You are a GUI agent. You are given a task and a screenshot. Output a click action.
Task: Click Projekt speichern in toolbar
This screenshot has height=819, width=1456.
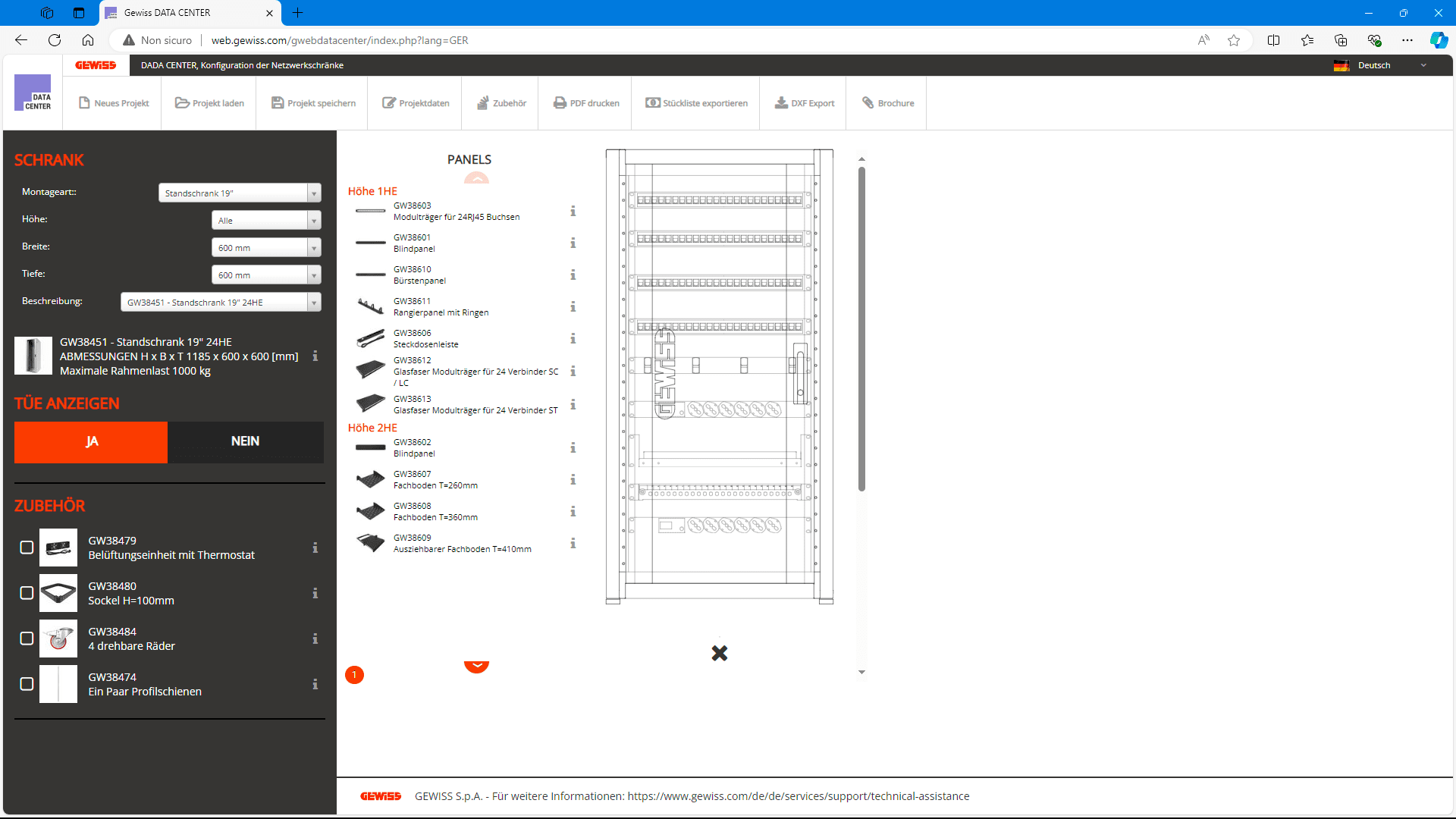[x=313, y=103]
